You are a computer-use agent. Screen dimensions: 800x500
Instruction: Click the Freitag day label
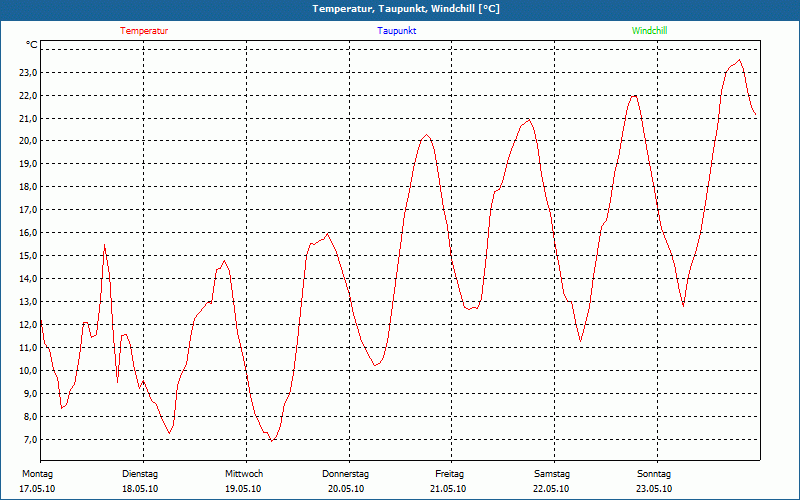[x=449, y=474]
